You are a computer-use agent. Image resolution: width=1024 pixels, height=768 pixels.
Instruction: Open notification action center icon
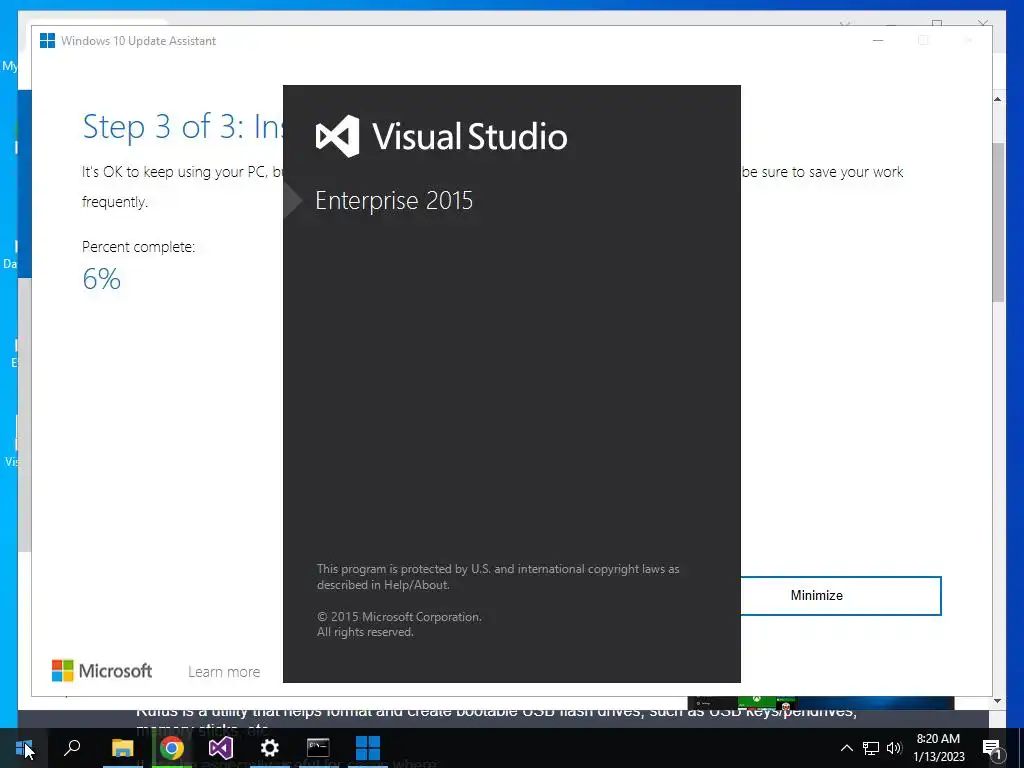pos(992,749)
